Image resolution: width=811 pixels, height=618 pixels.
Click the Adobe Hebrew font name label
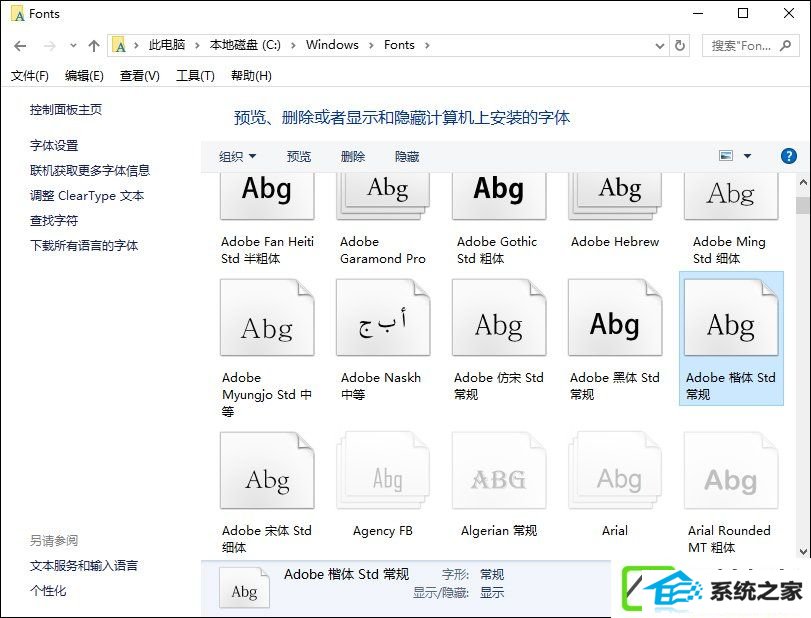coord(615,242)
